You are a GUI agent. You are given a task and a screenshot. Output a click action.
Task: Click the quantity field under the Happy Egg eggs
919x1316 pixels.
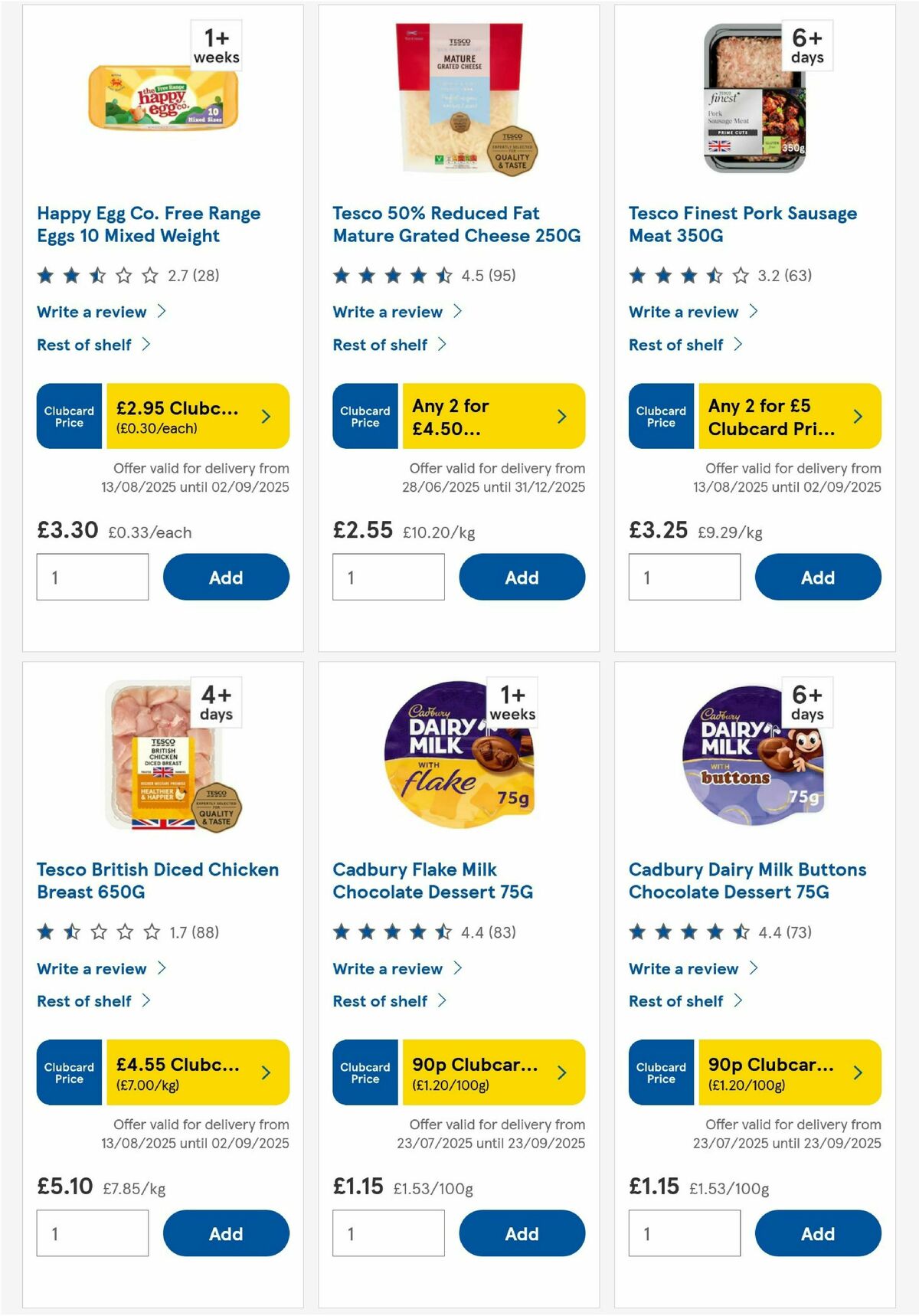(x=92, y=577)
